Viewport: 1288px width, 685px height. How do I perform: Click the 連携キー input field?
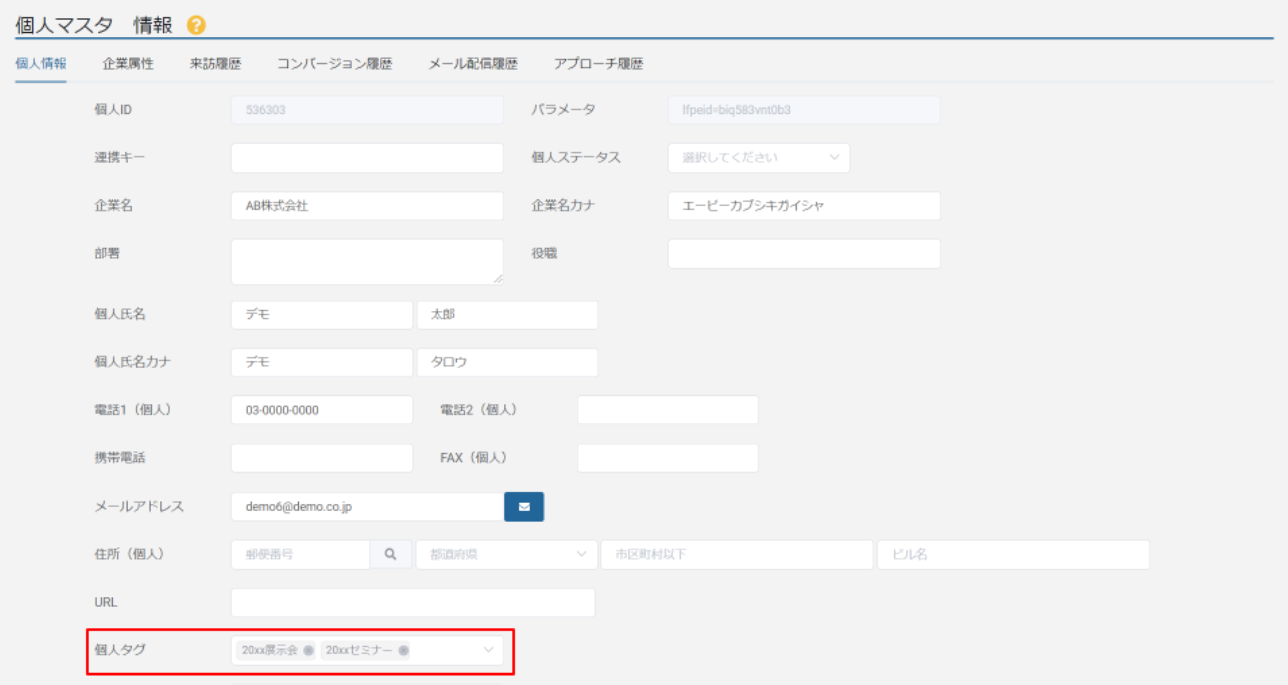click(x=367, y=158)
